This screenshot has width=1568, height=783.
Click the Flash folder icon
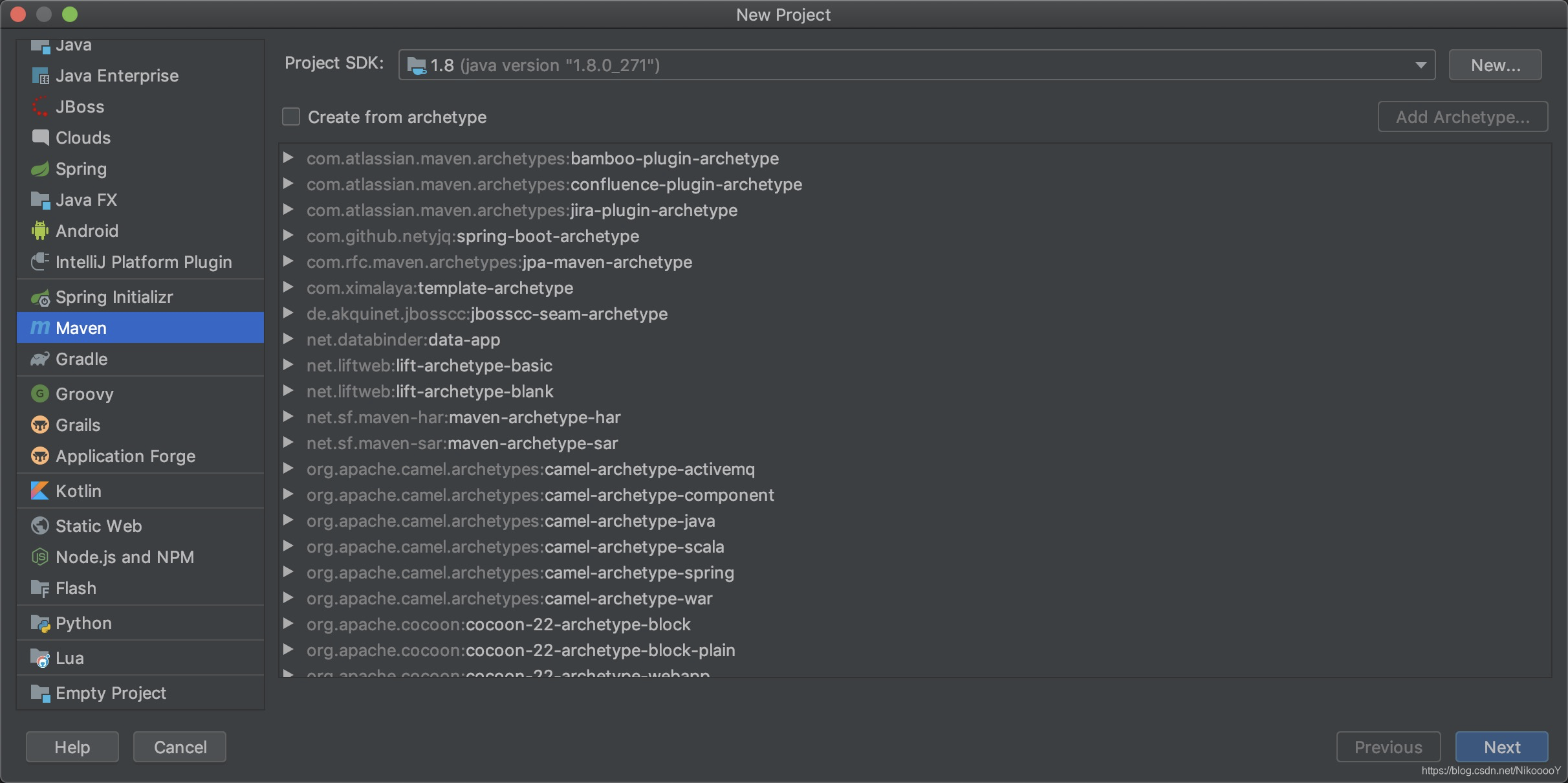[40, 588]
